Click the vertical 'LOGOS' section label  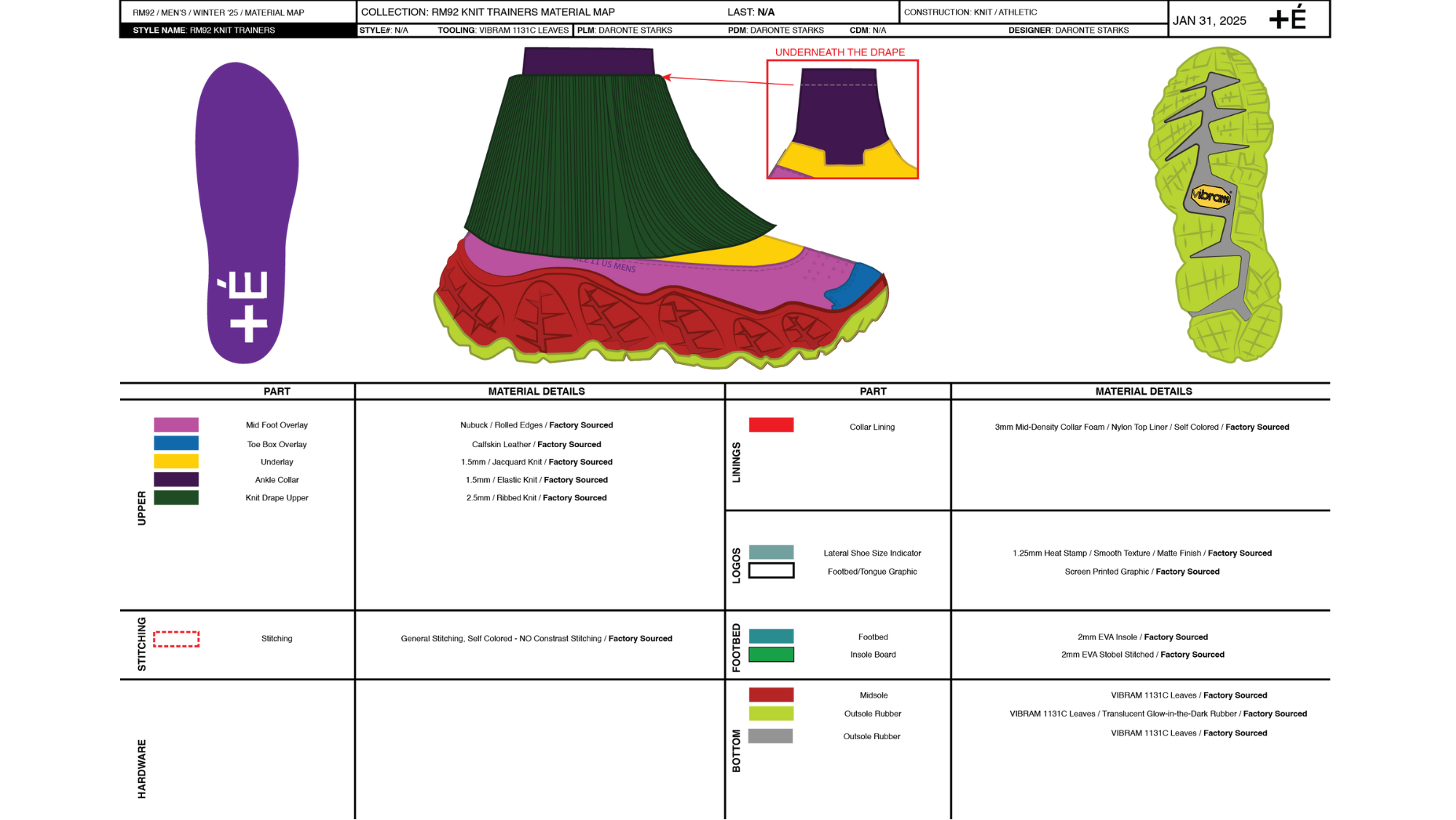click(x=737, y=566)
